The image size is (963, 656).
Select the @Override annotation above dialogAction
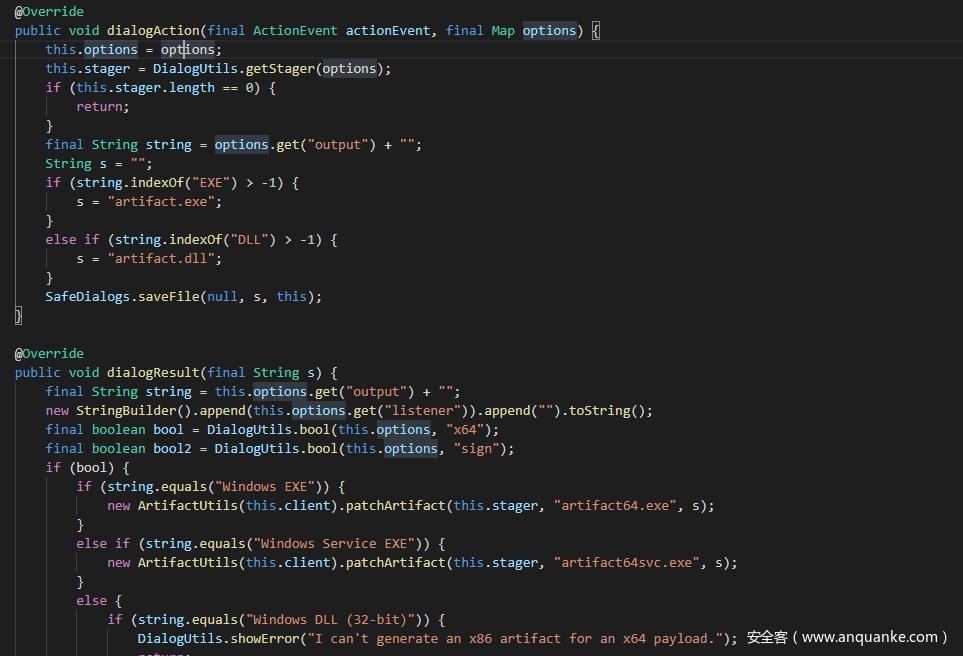49,12
